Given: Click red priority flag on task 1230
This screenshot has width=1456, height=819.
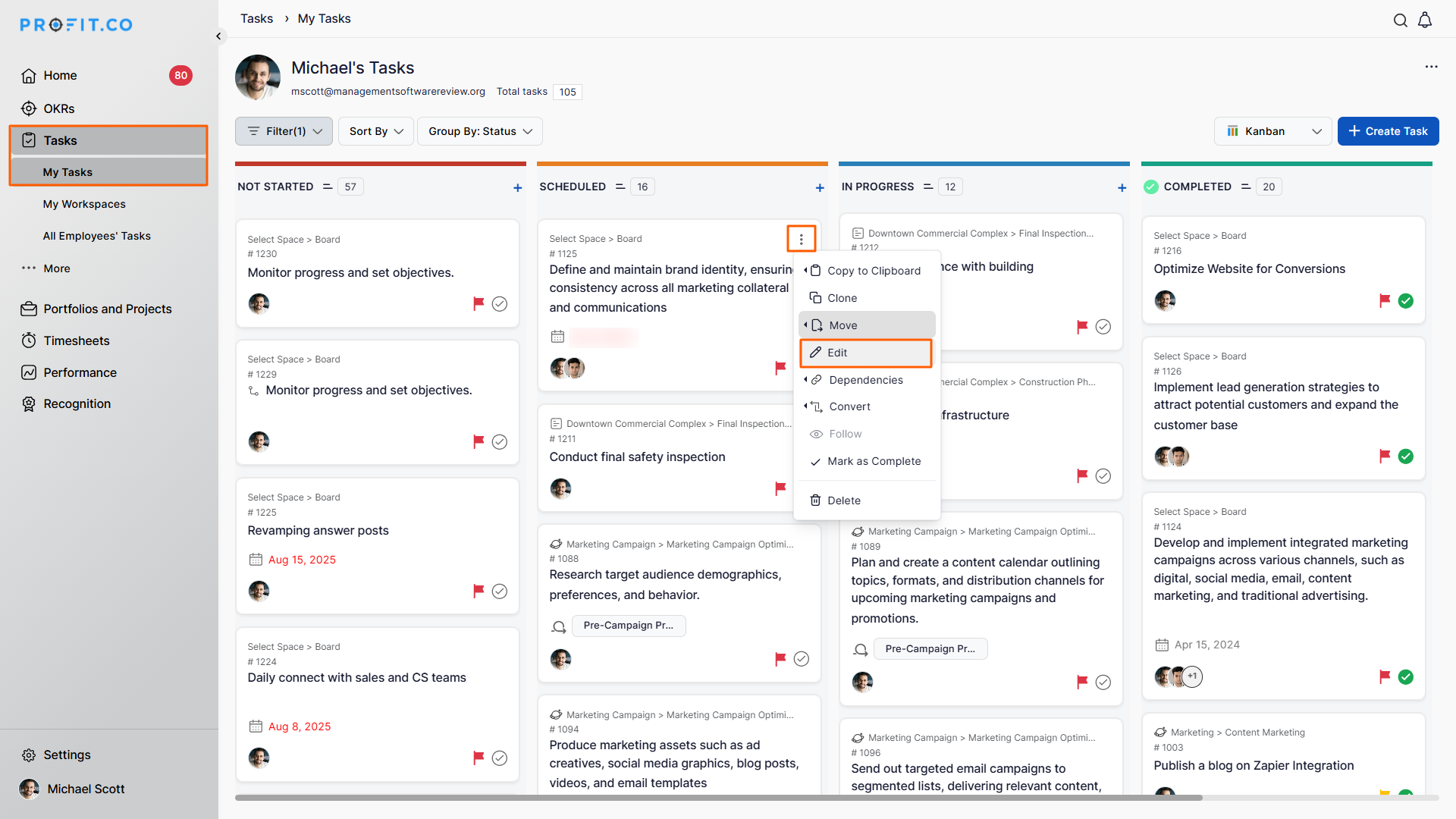Looking at the screenshot, I should coord(479,303).
